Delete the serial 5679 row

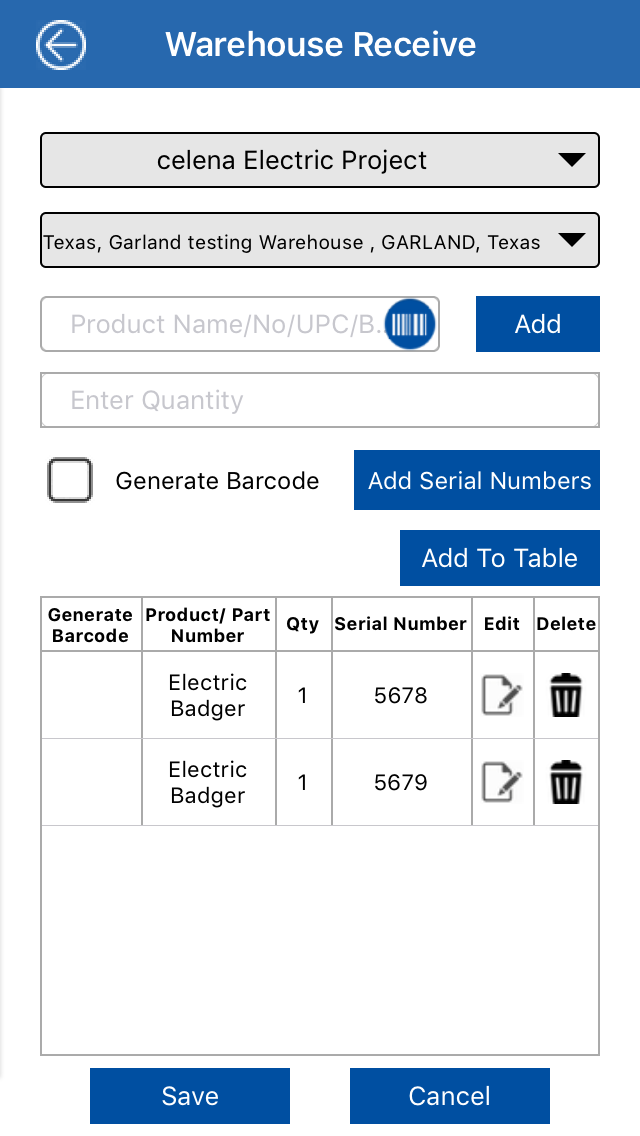pos(566,782)
